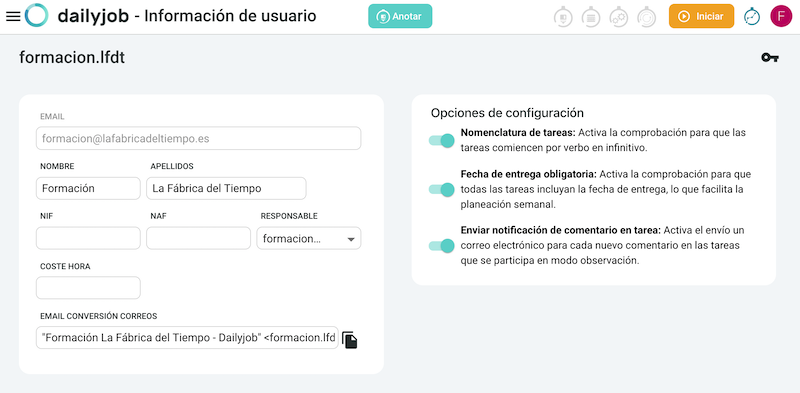The width and height of the screenshot is (800, 393).
Task: Toggle Enviar notificación de comentario switch
Action: pos(441,246)
